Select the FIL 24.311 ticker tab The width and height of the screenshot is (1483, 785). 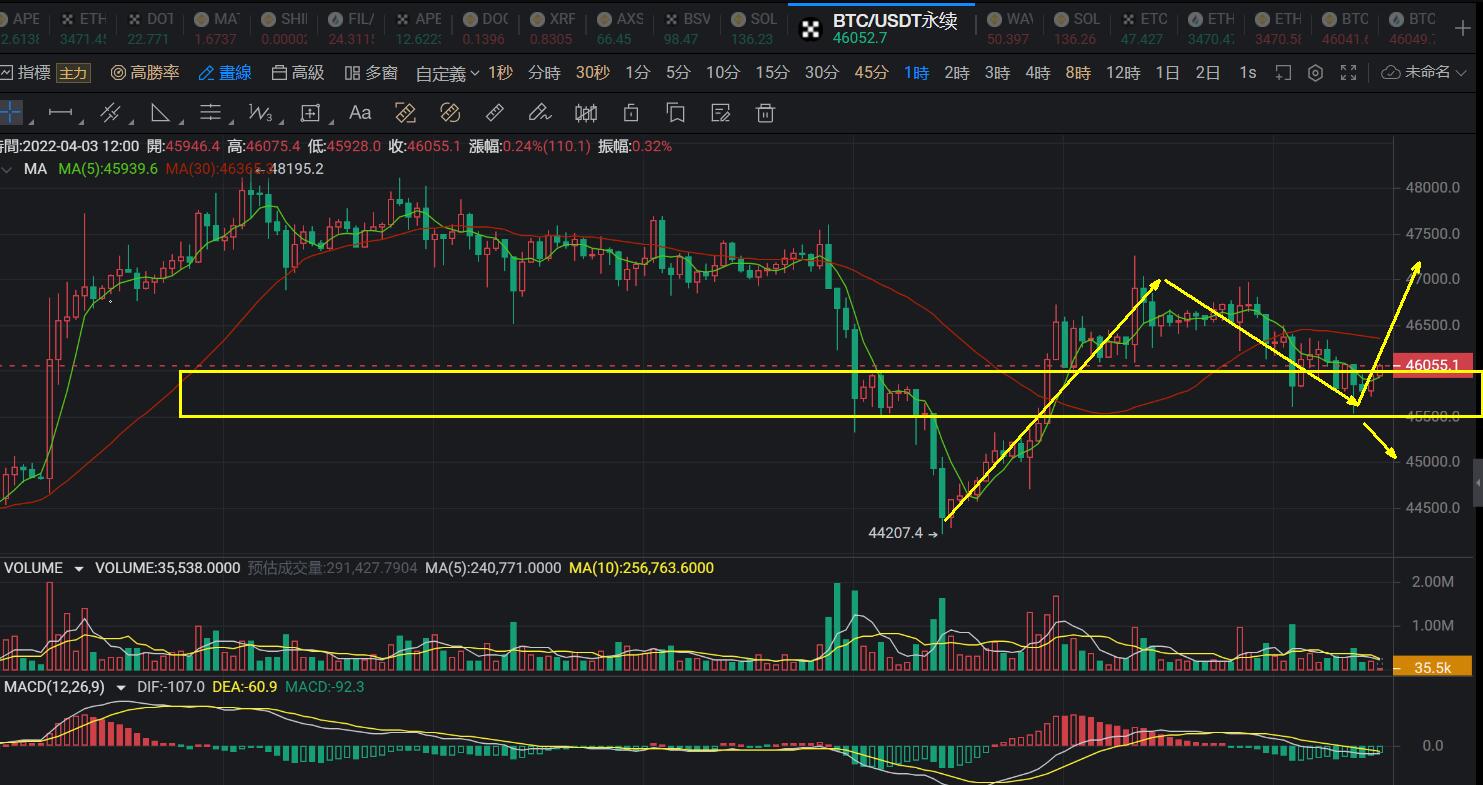tap(352, 28)
